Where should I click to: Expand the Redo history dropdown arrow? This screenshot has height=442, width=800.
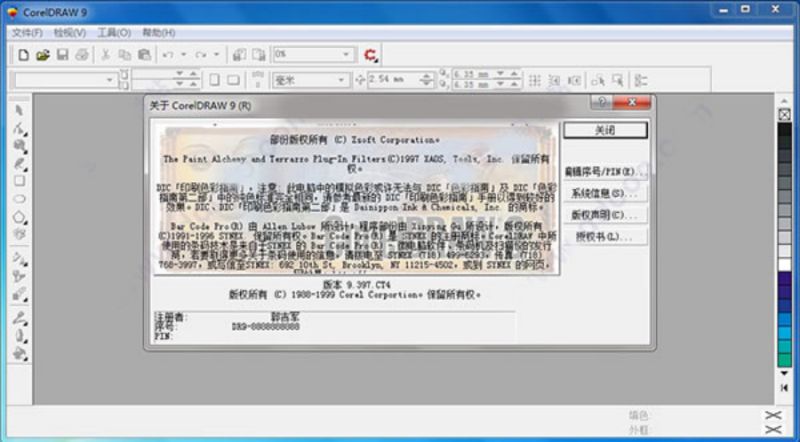(216, 55)
